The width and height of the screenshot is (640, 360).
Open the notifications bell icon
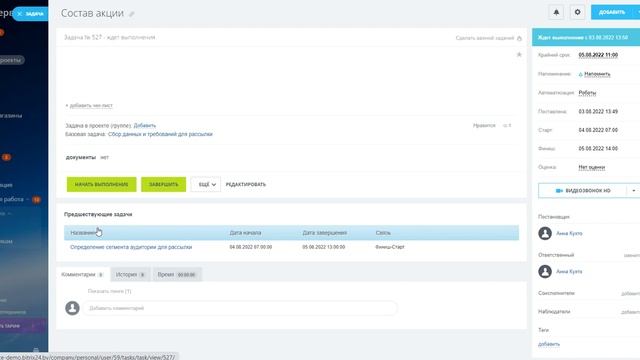tap(556, 12)
